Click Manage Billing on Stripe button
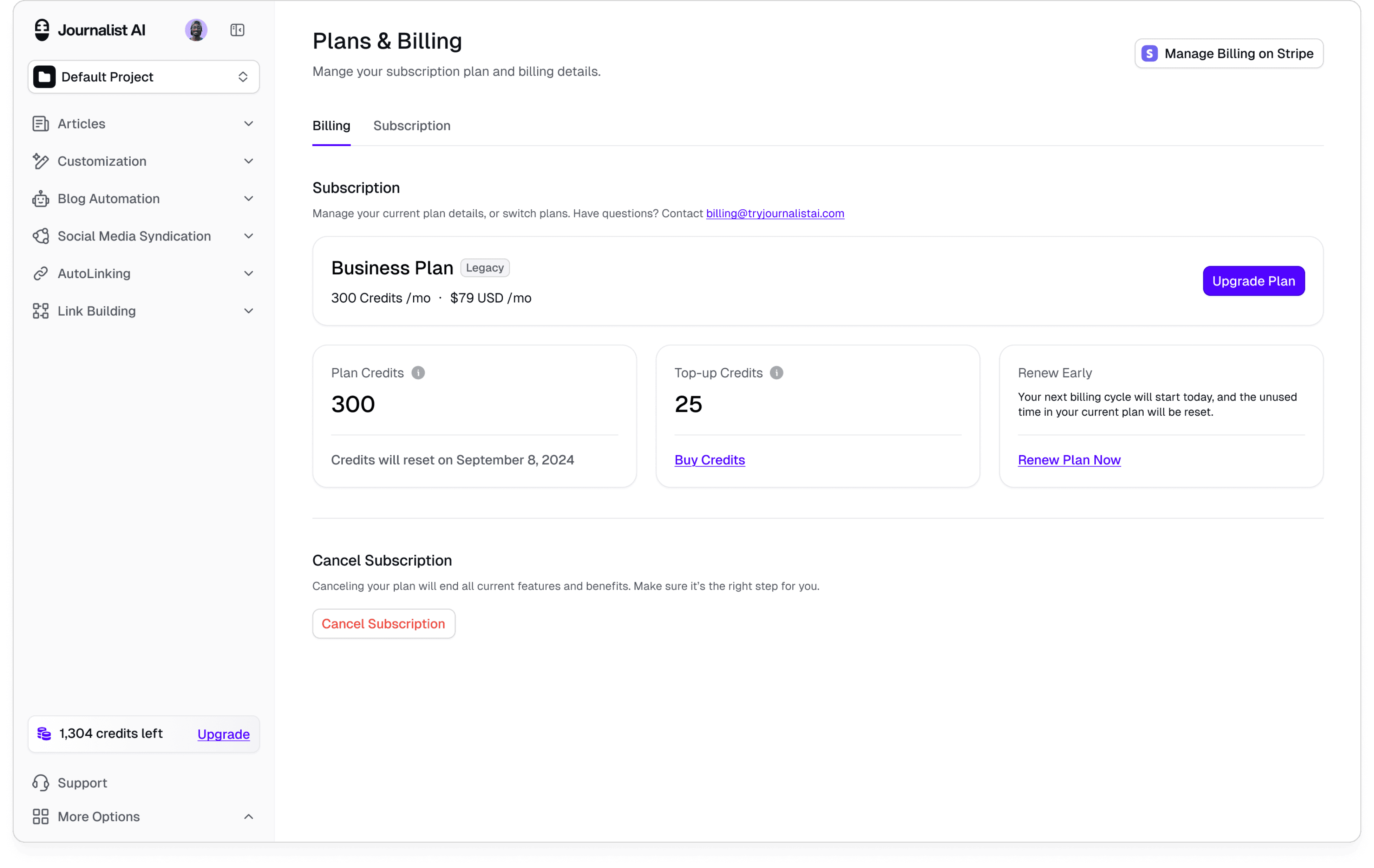The width and height of the screenshot is (1374, 868). pos(1229,54)
